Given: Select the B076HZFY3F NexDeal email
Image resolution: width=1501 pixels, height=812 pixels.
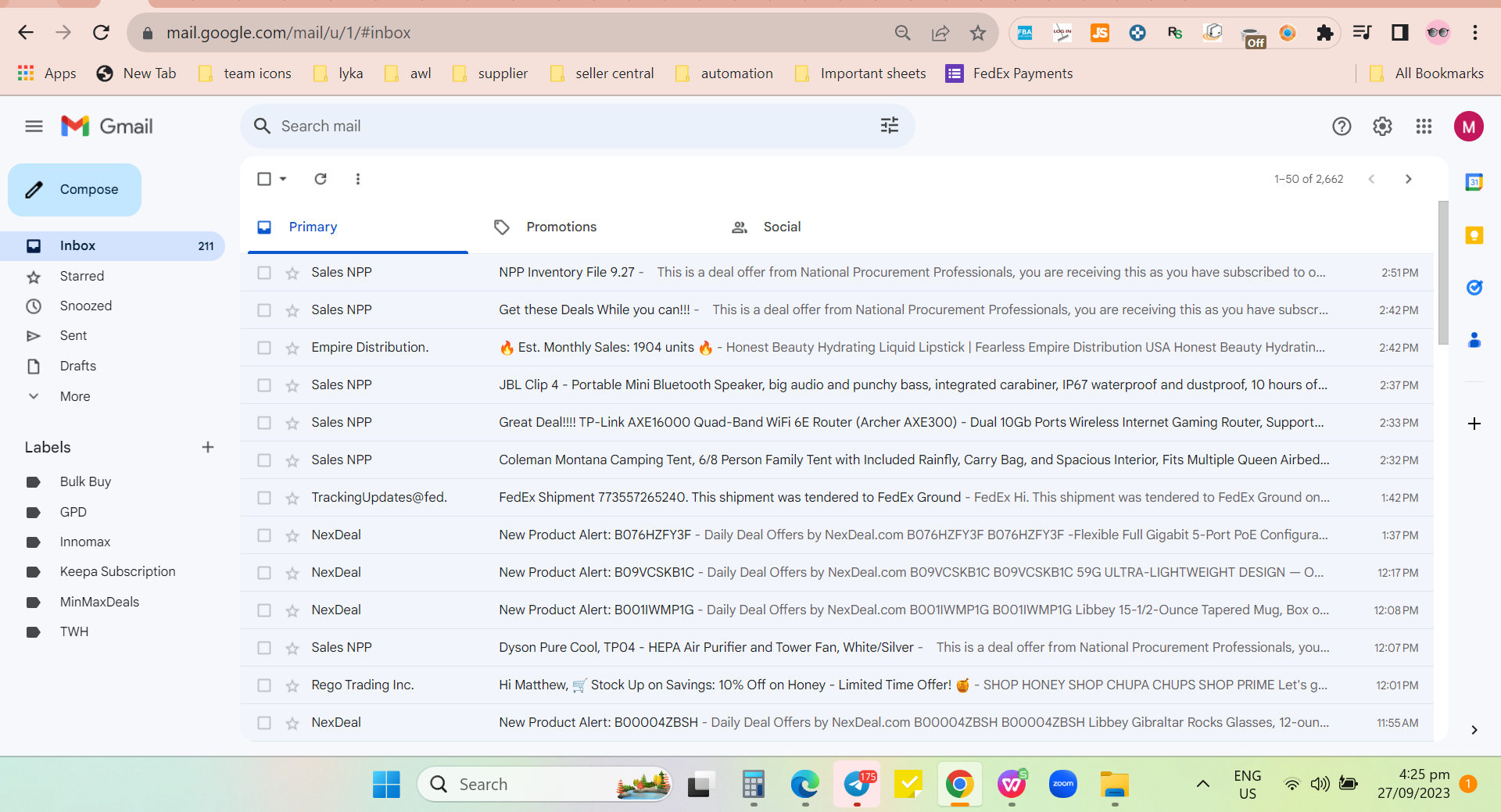Looking at the screenshot, I should pyautogui.click(x=264, y=535).
